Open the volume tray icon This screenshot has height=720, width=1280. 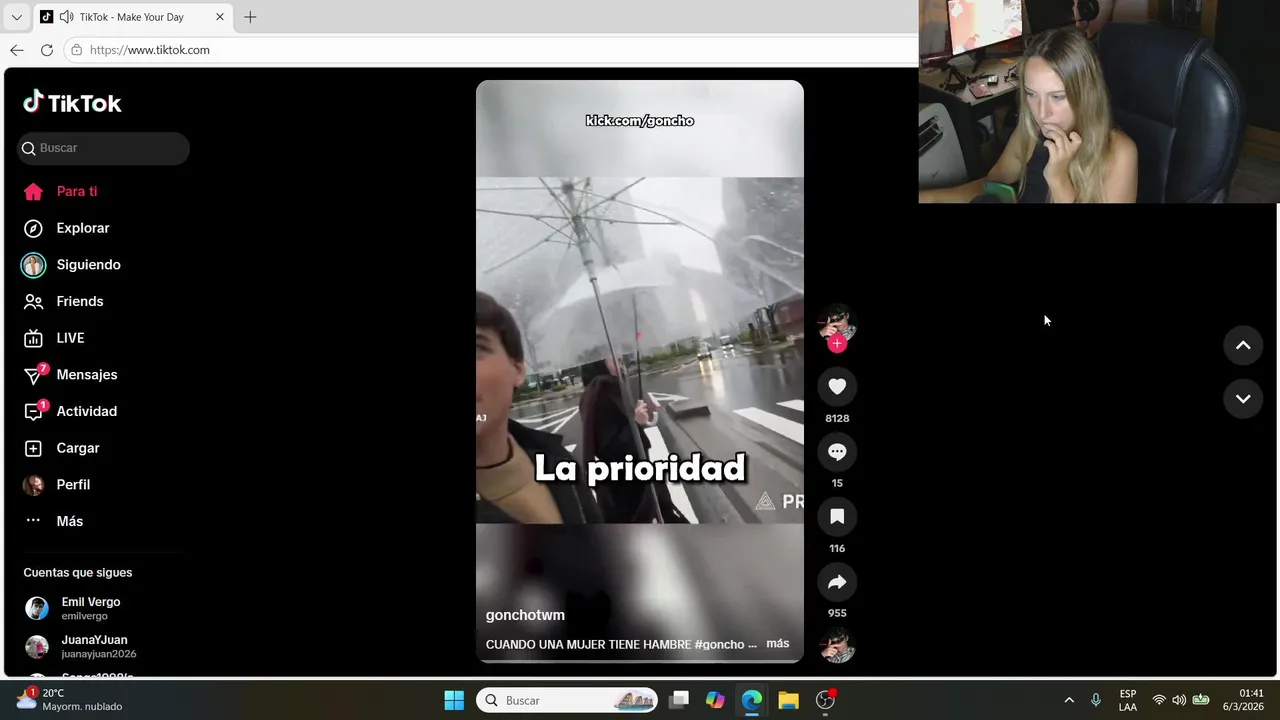1179,700
